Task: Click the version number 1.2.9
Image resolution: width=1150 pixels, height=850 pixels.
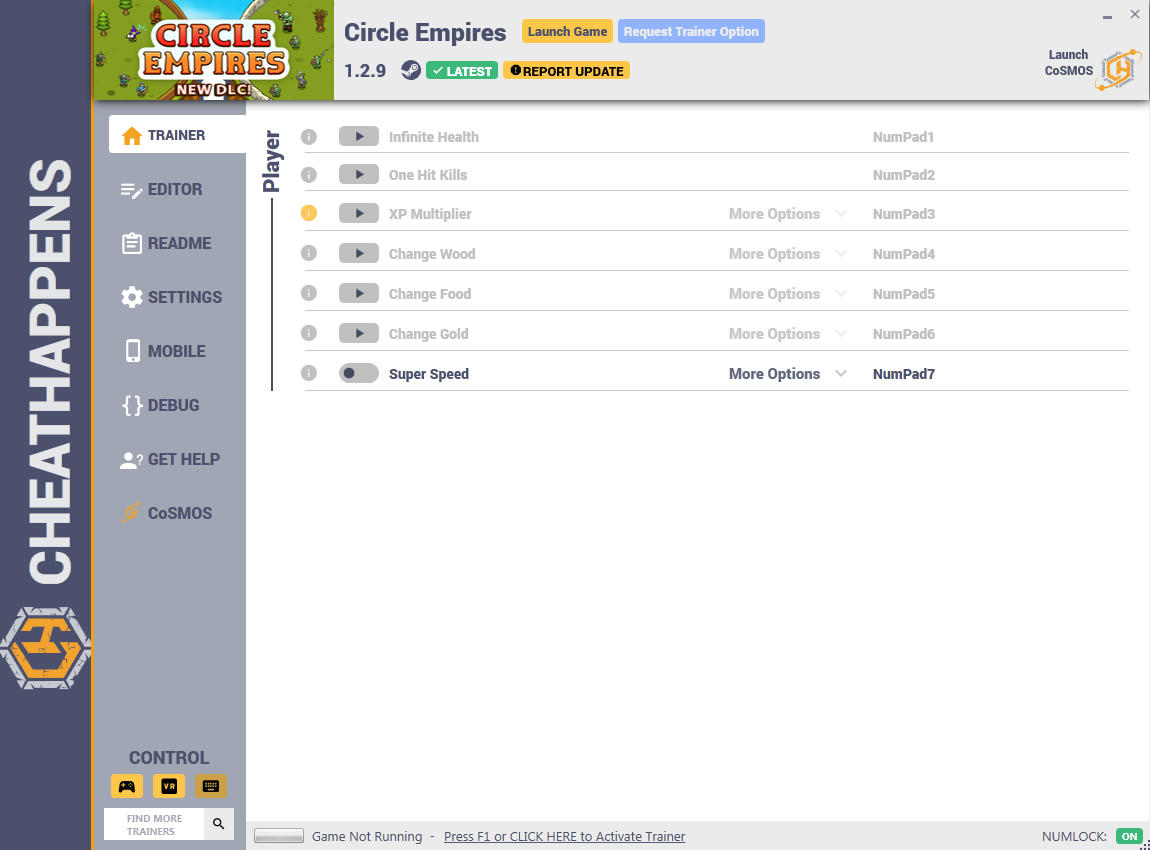Action: tap(365, 70)
